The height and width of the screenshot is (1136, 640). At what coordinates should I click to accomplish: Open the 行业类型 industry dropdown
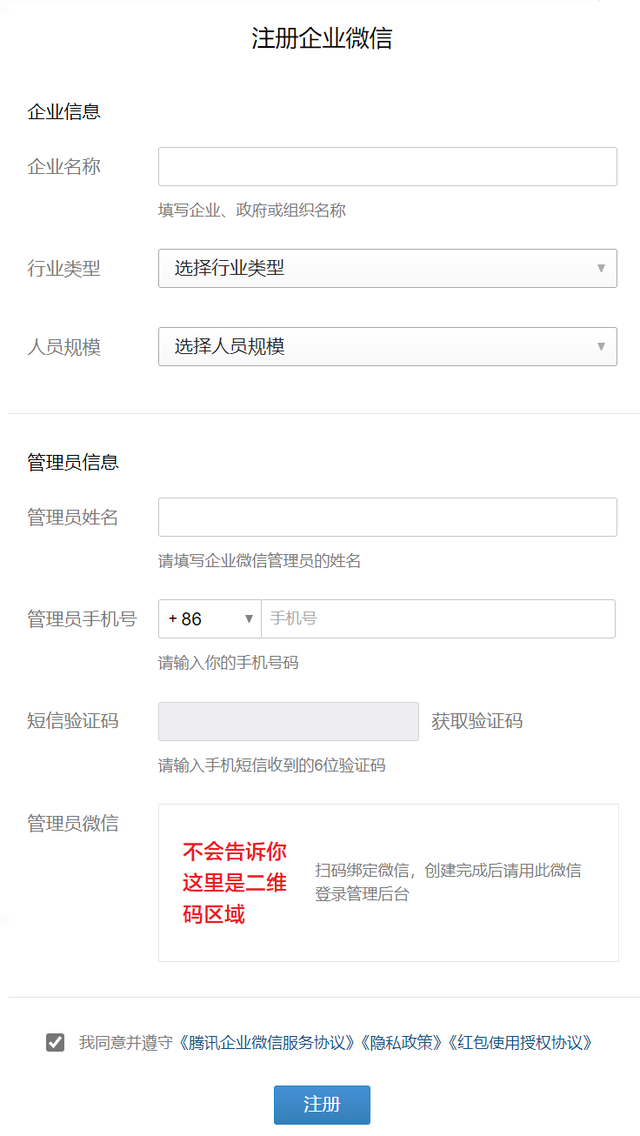tap(387, 268)
